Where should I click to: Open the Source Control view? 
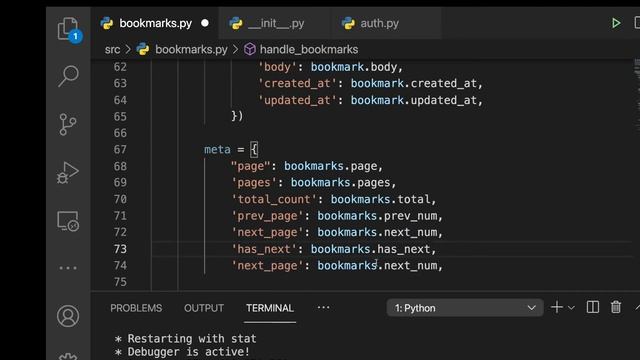coord(68,124)
